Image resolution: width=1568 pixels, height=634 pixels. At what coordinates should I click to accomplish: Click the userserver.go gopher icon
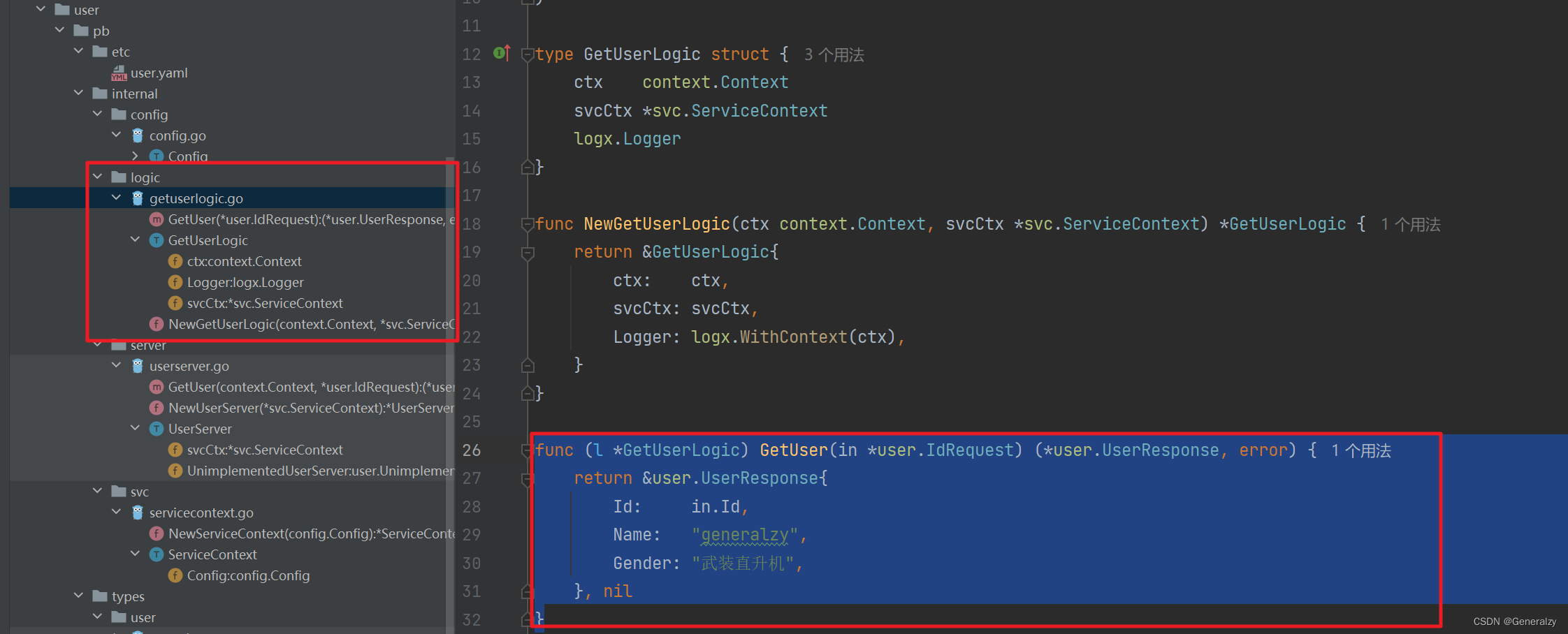tap(138, 366)
